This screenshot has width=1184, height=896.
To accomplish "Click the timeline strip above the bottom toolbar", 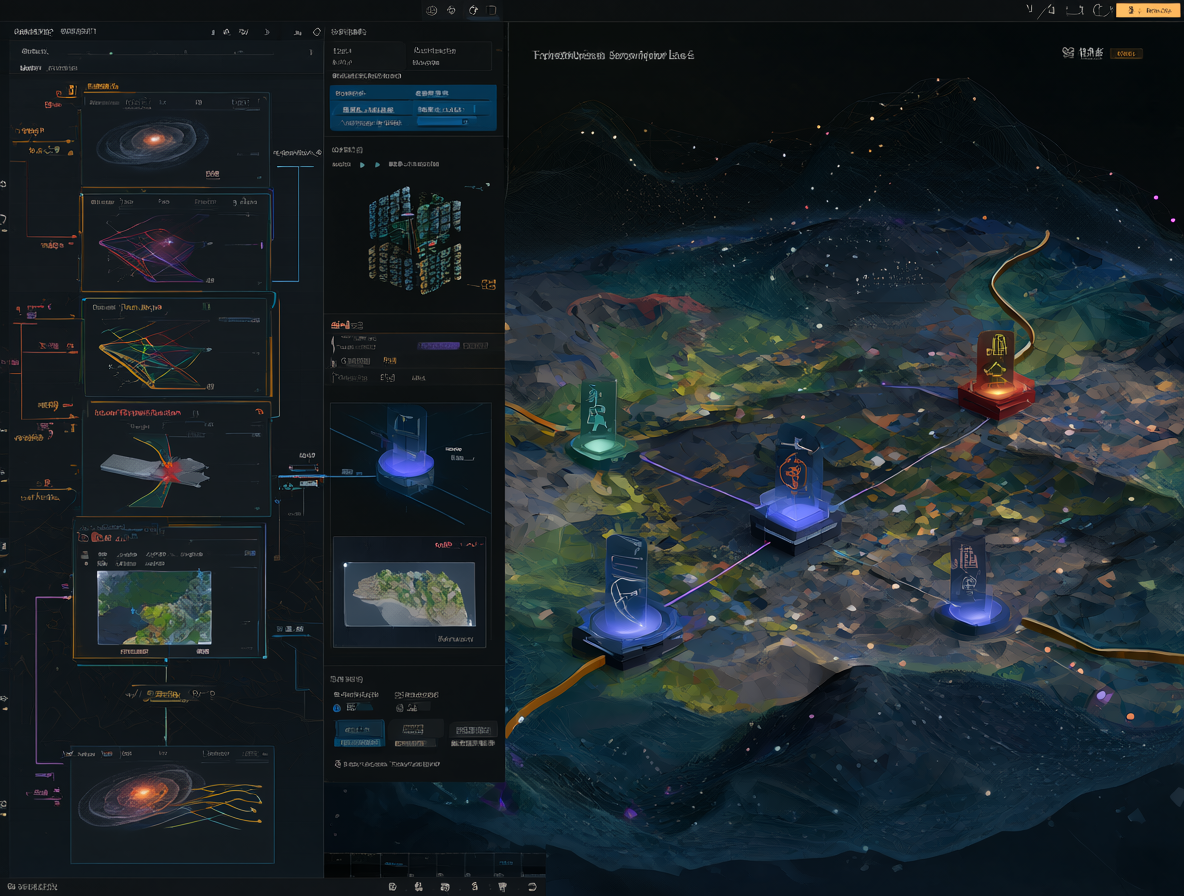I will point(434,864).
